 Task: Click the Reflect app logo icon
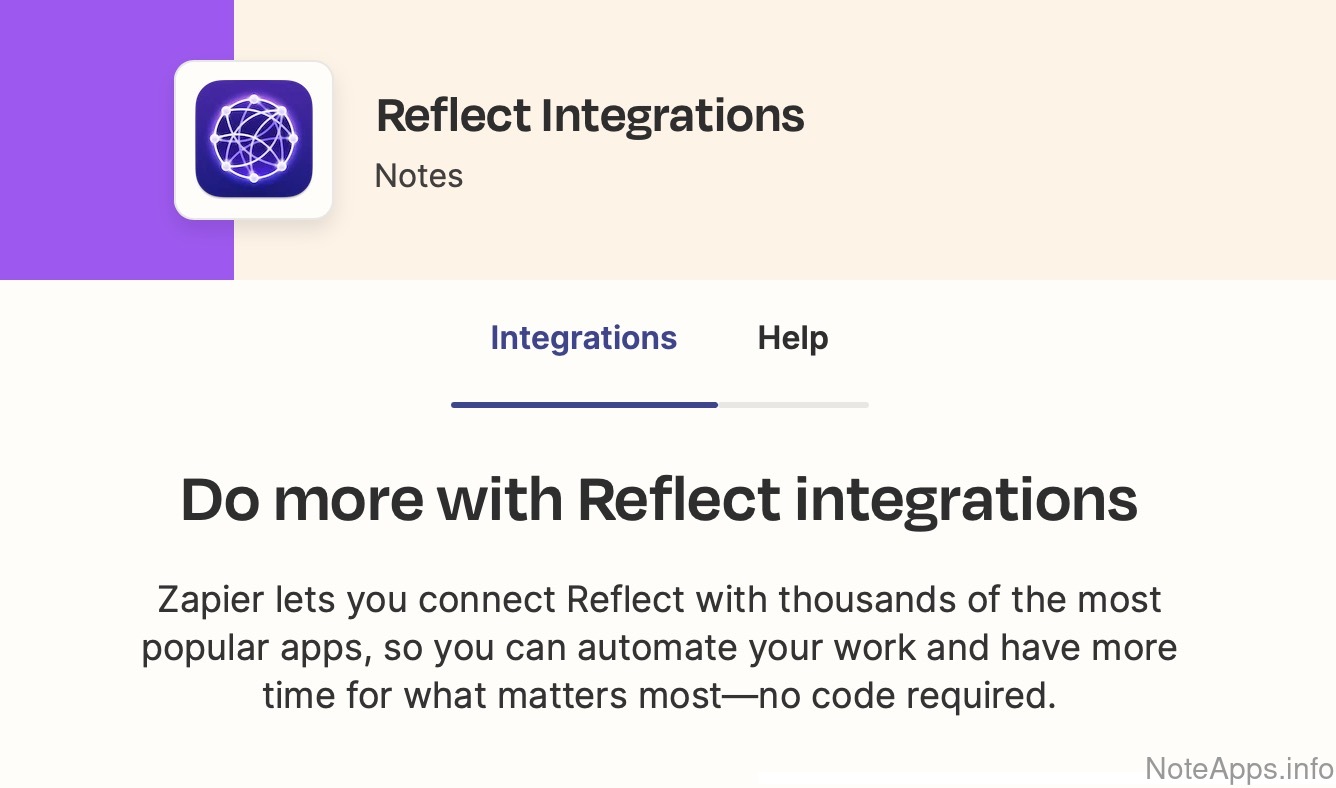(x=254, y=139)
